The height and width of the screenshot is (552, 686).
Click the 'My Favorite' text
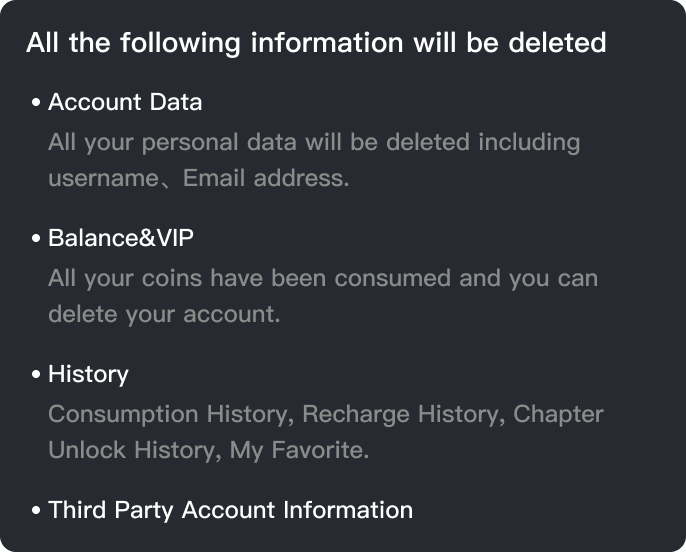(298, 451)
